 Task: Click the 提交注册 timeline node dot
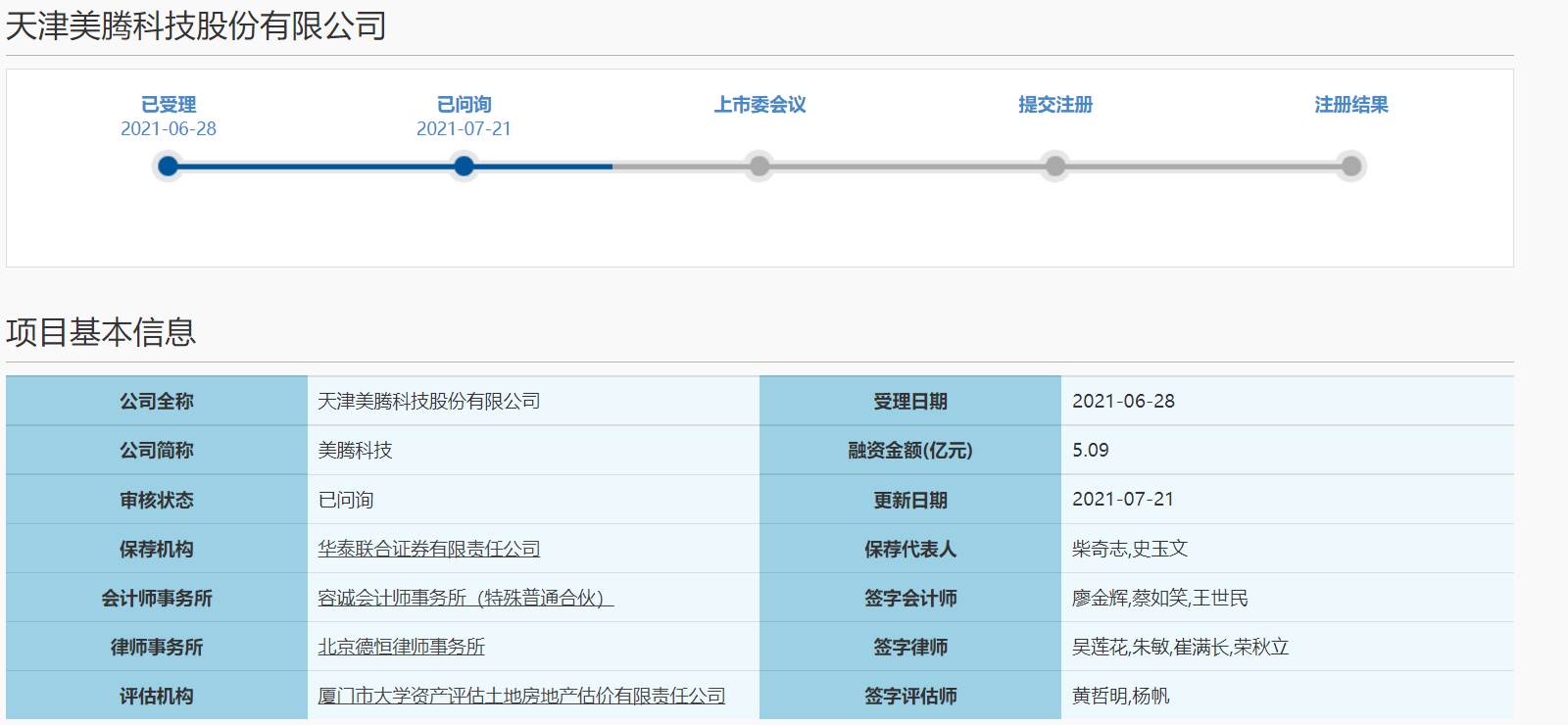click(x=1055, y=167)
